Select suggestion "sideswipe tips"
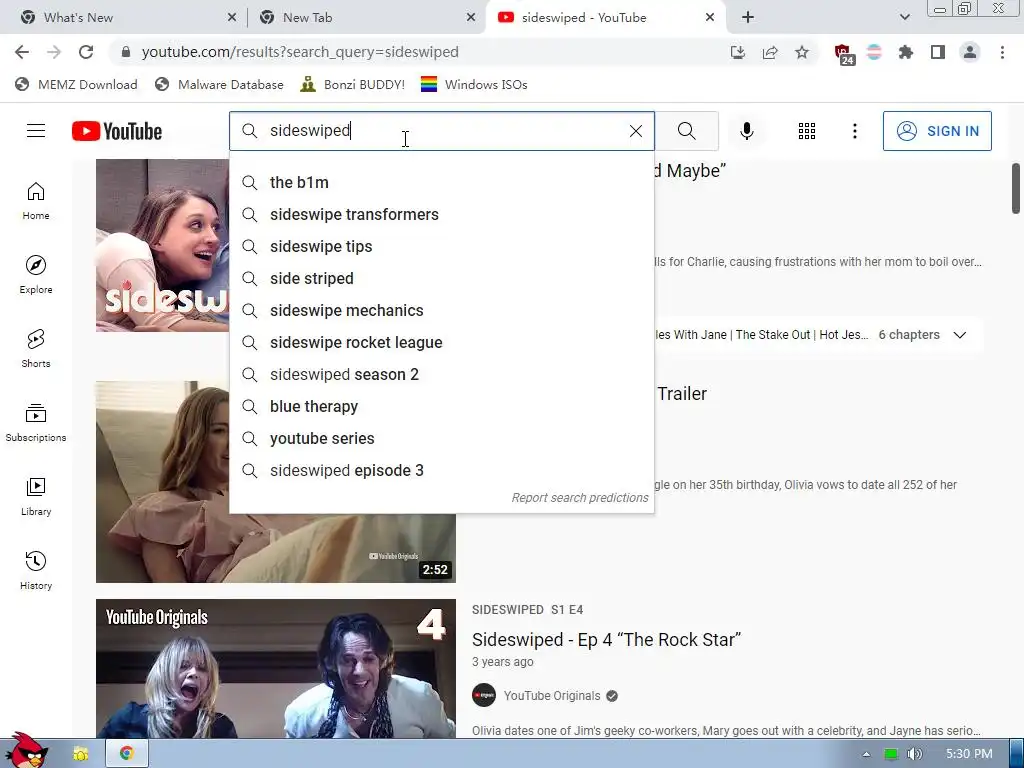 point(441,246)
